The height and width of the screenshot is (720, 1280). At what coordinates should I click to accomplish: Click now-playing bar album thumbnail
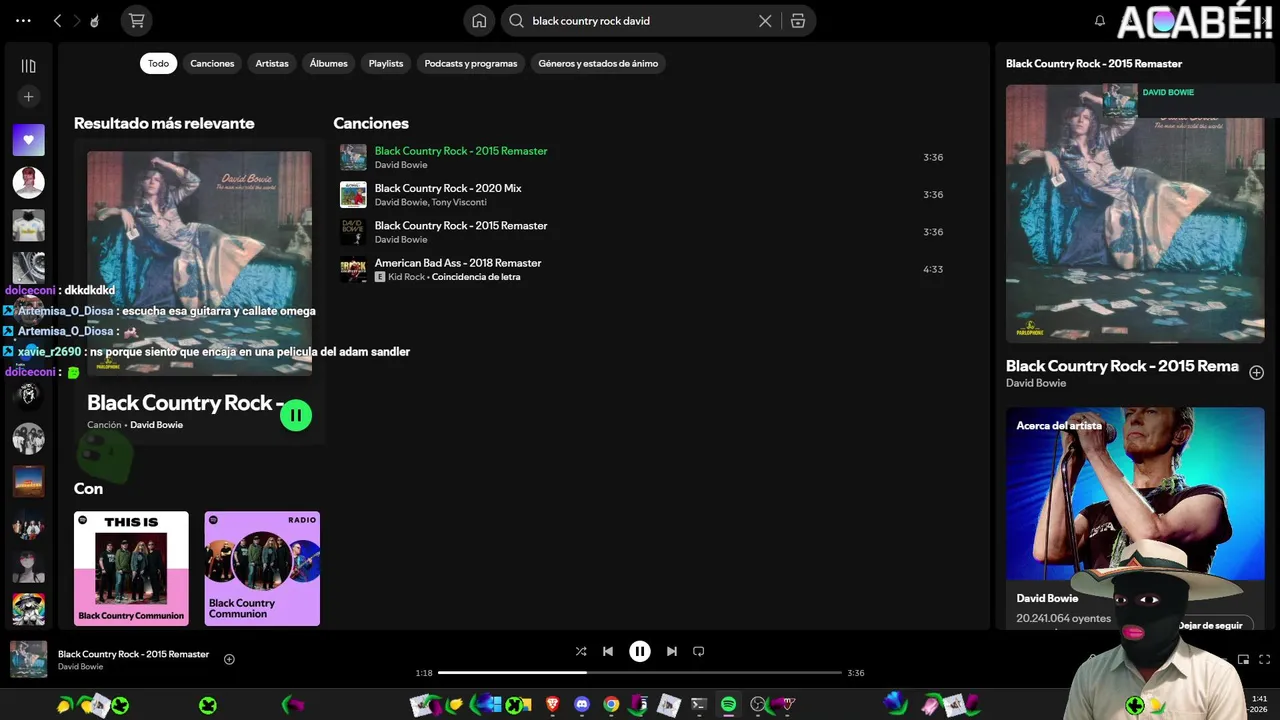click(28, 660)
